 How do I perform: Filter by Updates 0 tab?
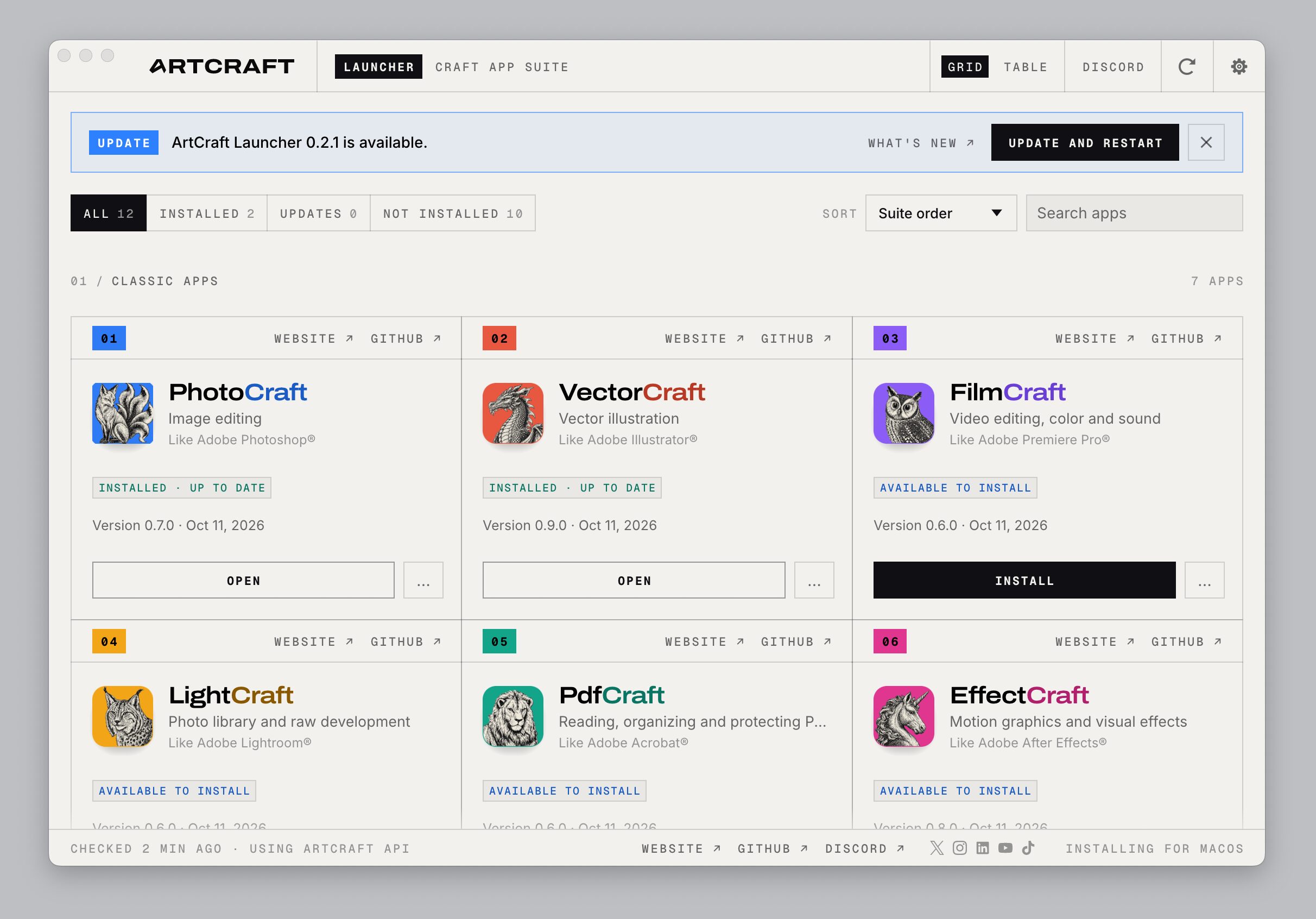319,213
